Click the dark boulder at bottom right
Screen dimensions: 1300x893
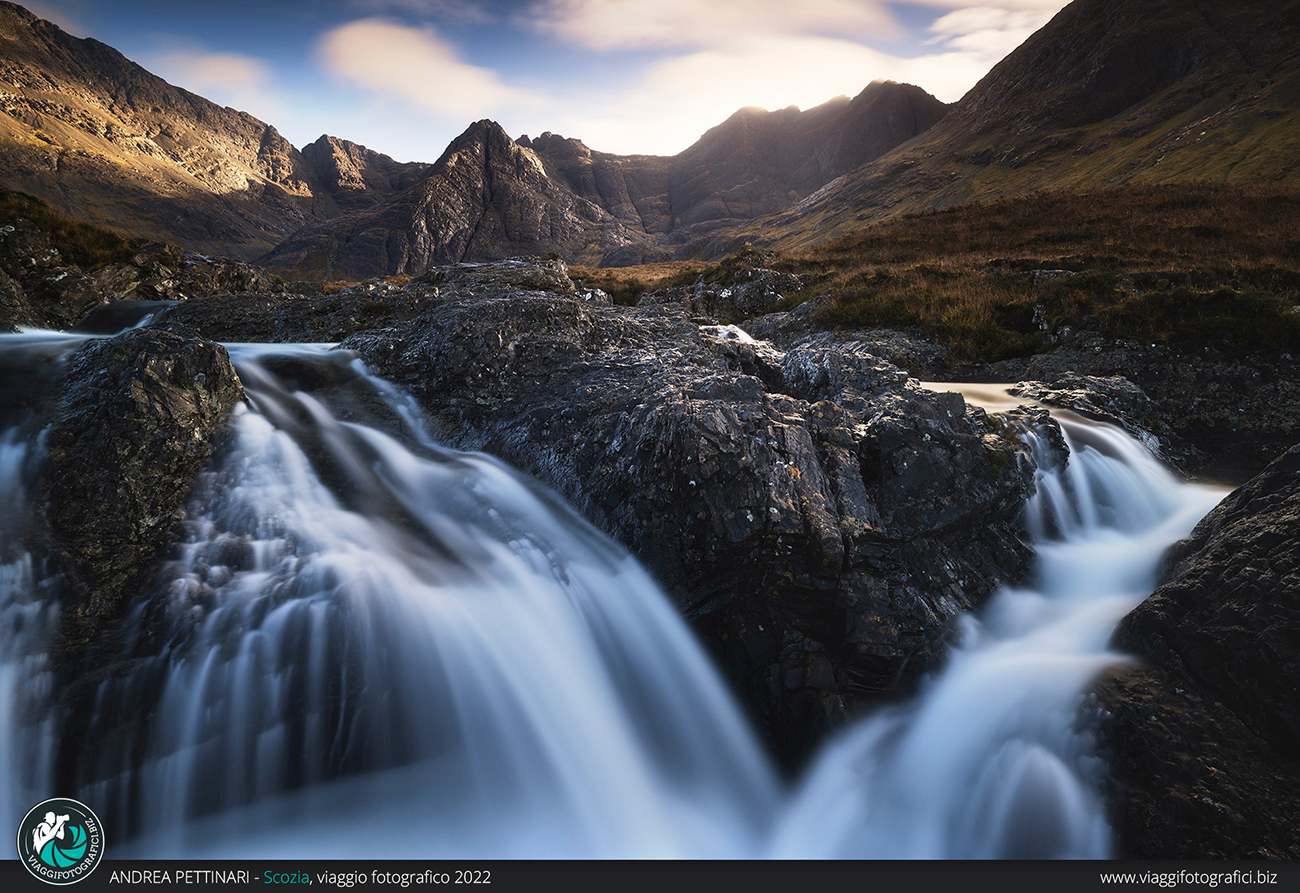point(1210,680)
